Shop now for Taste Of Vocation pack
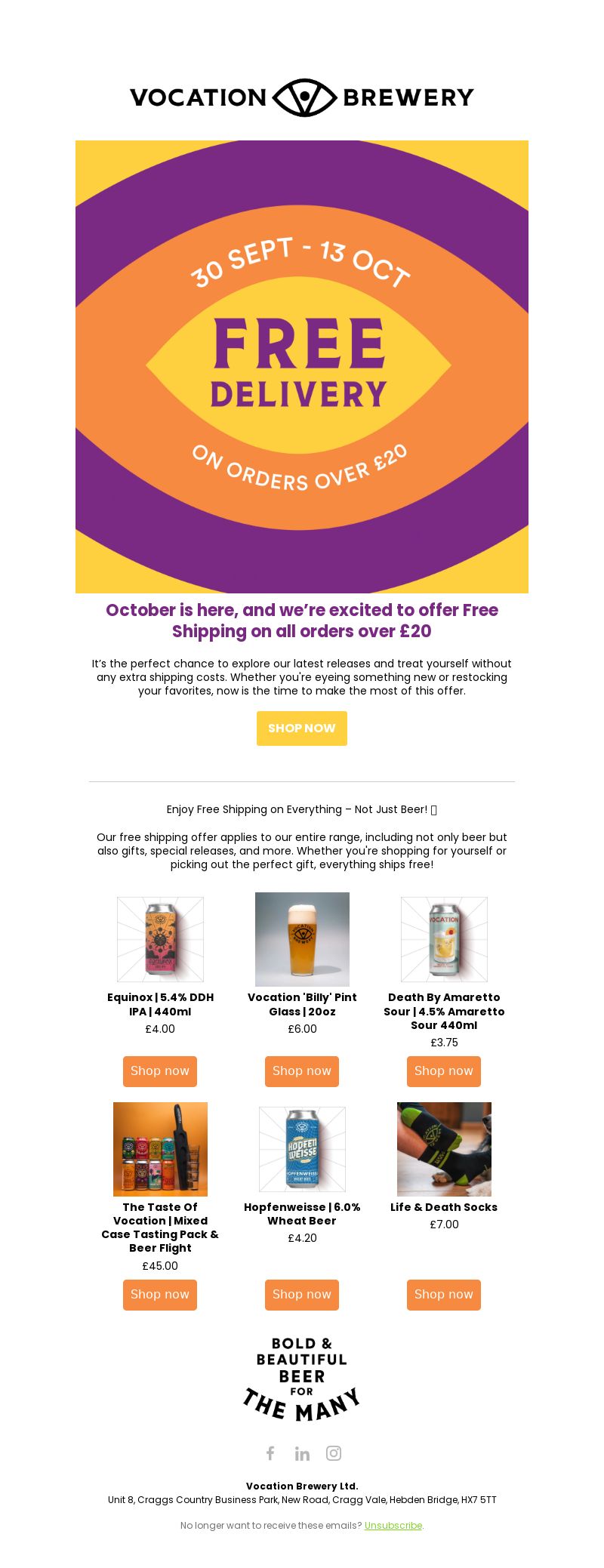The height and width of the screenshot is (1568, 604). (160, 1295)
